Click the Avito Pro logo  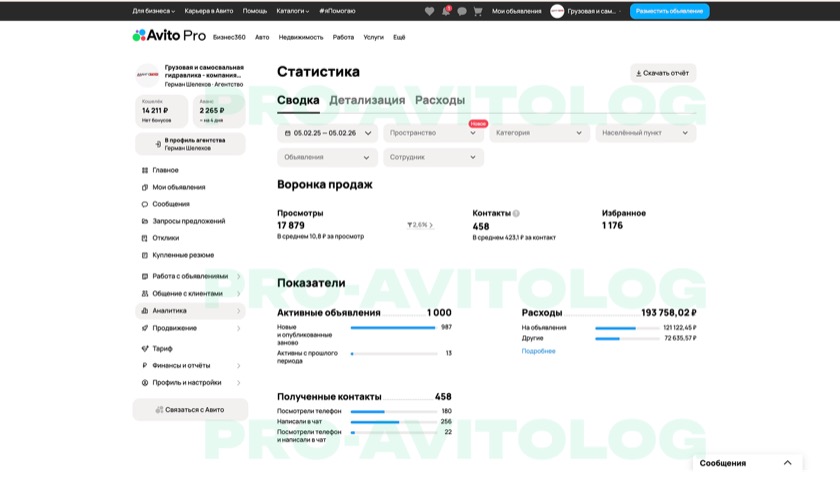click(169, 36)
